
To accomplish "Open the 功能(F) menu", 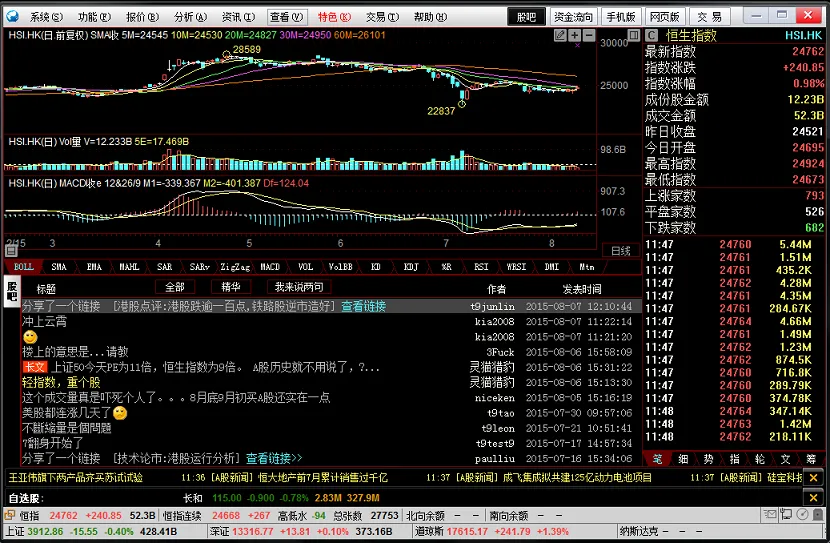I will click(x=94, y=17).
